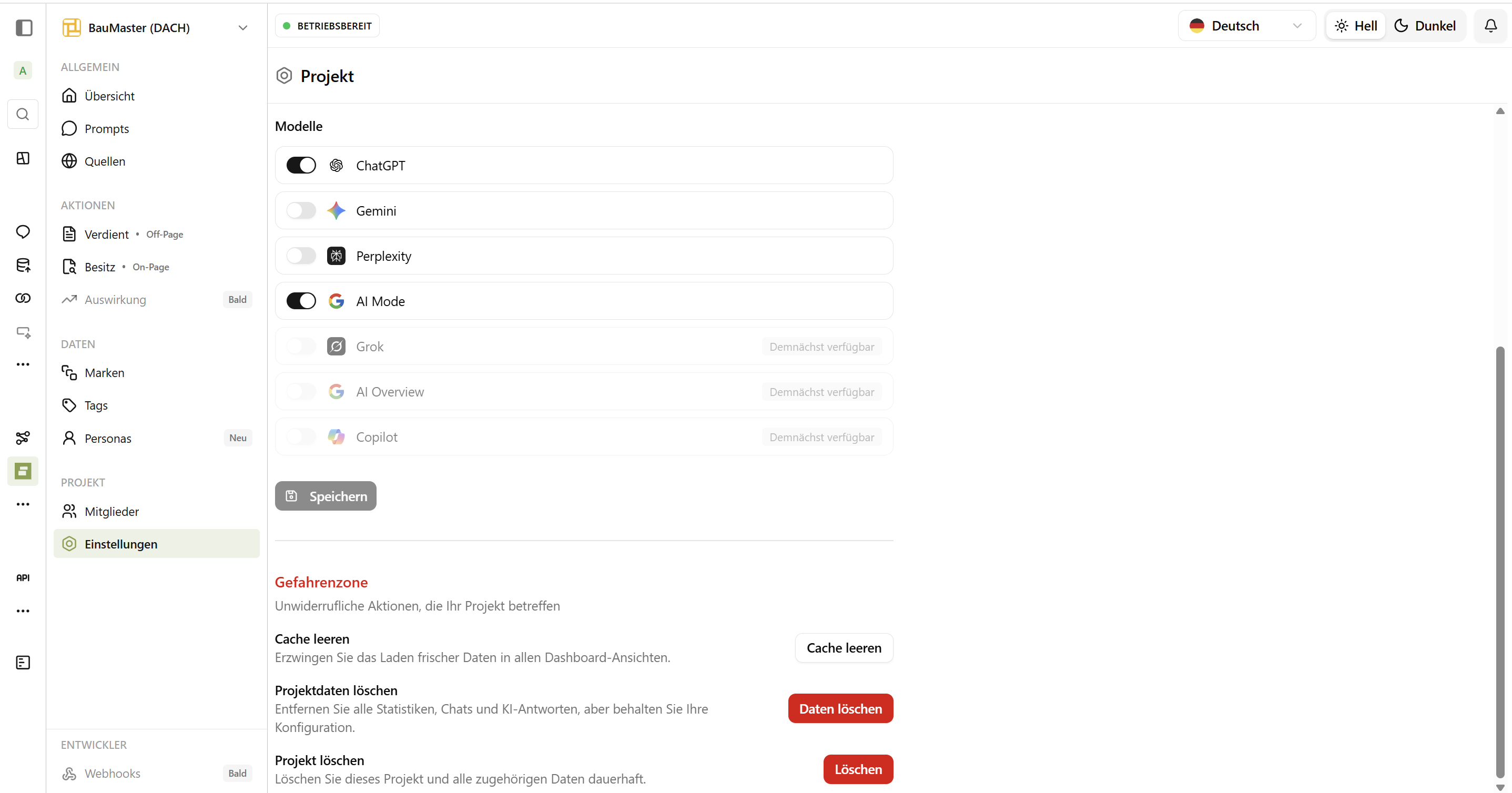Open the chat bubble icon in the icon rail

click(23, 232)
